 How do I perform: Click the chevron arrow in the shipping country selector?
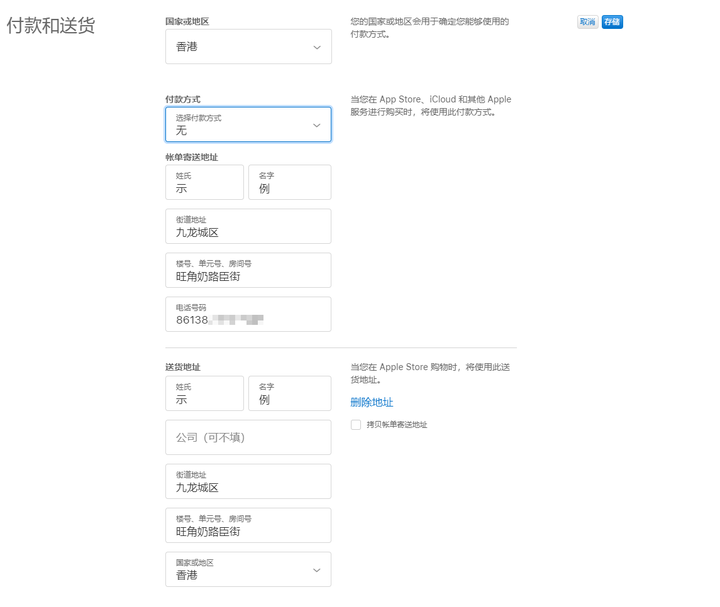[x=316, y=570]
